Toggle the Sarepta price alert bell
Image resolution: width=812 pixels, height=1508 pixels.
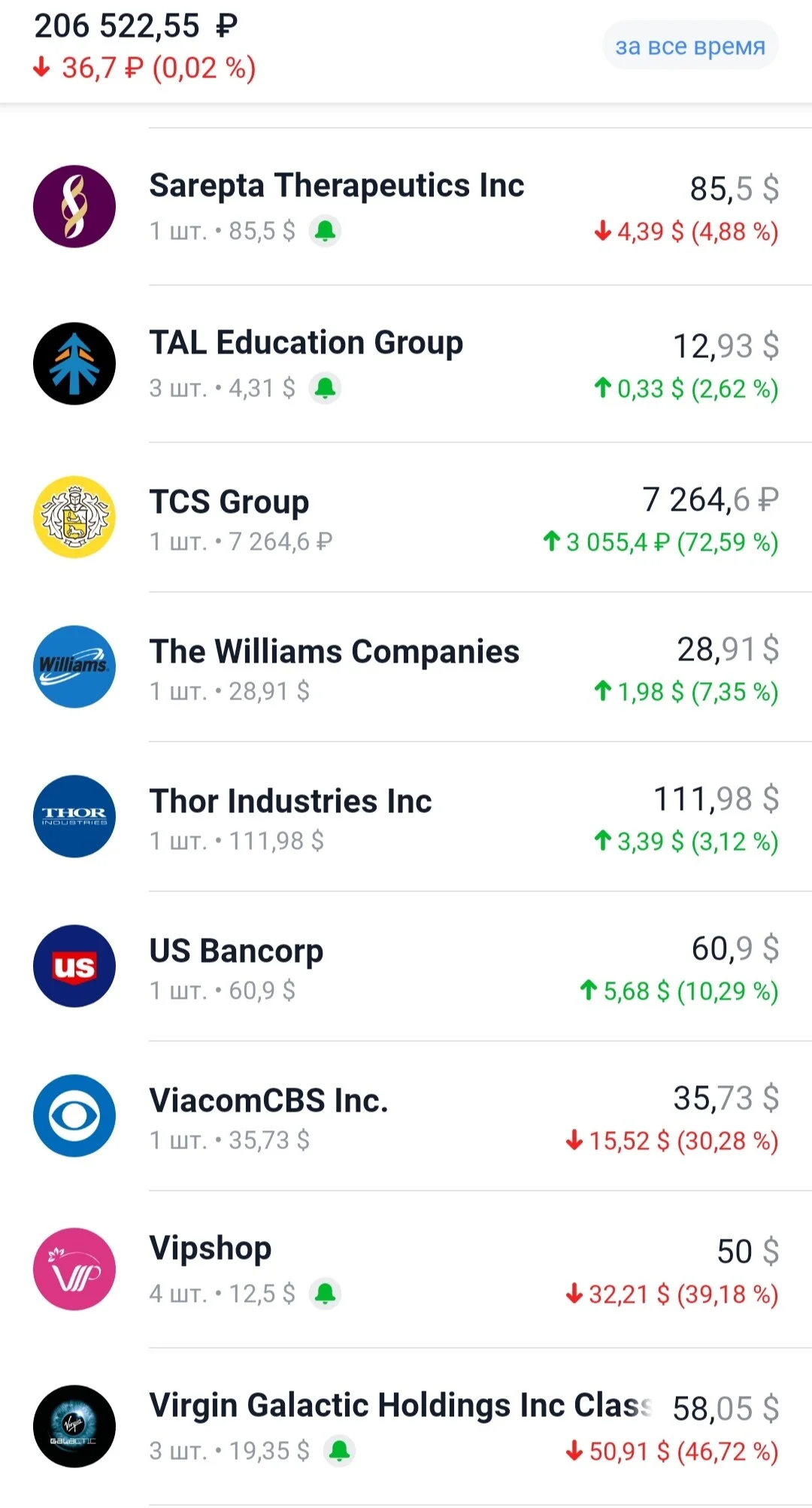click(326, 231)
